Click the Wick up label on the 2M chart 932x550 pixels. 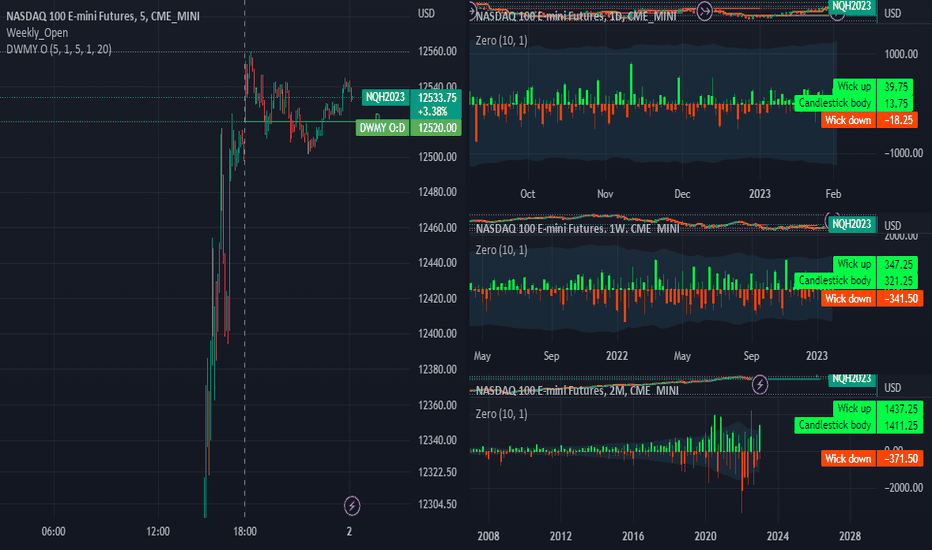(854, 408)
